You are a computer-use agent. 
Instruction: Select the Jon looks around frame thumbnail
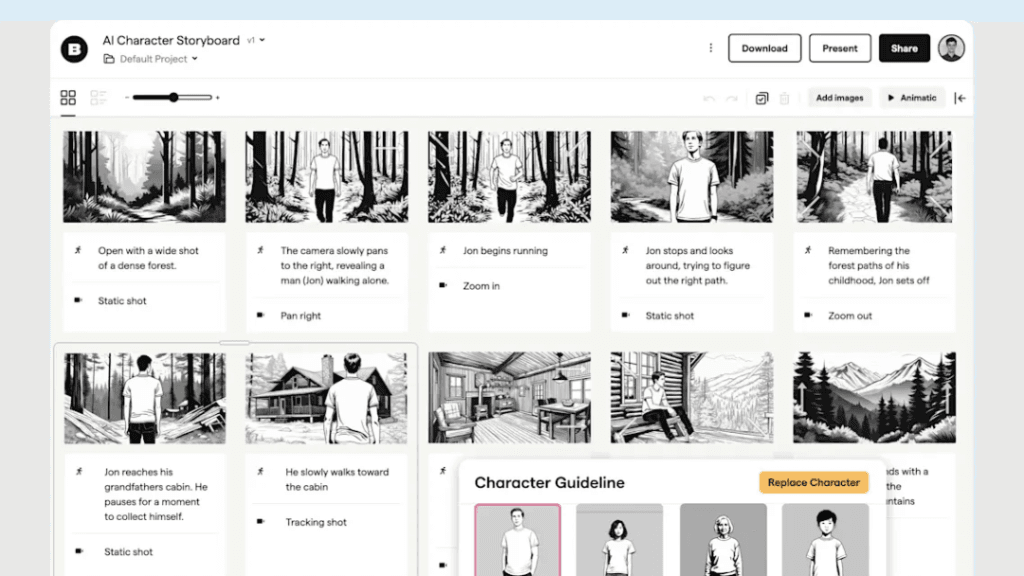pos(692,176)
